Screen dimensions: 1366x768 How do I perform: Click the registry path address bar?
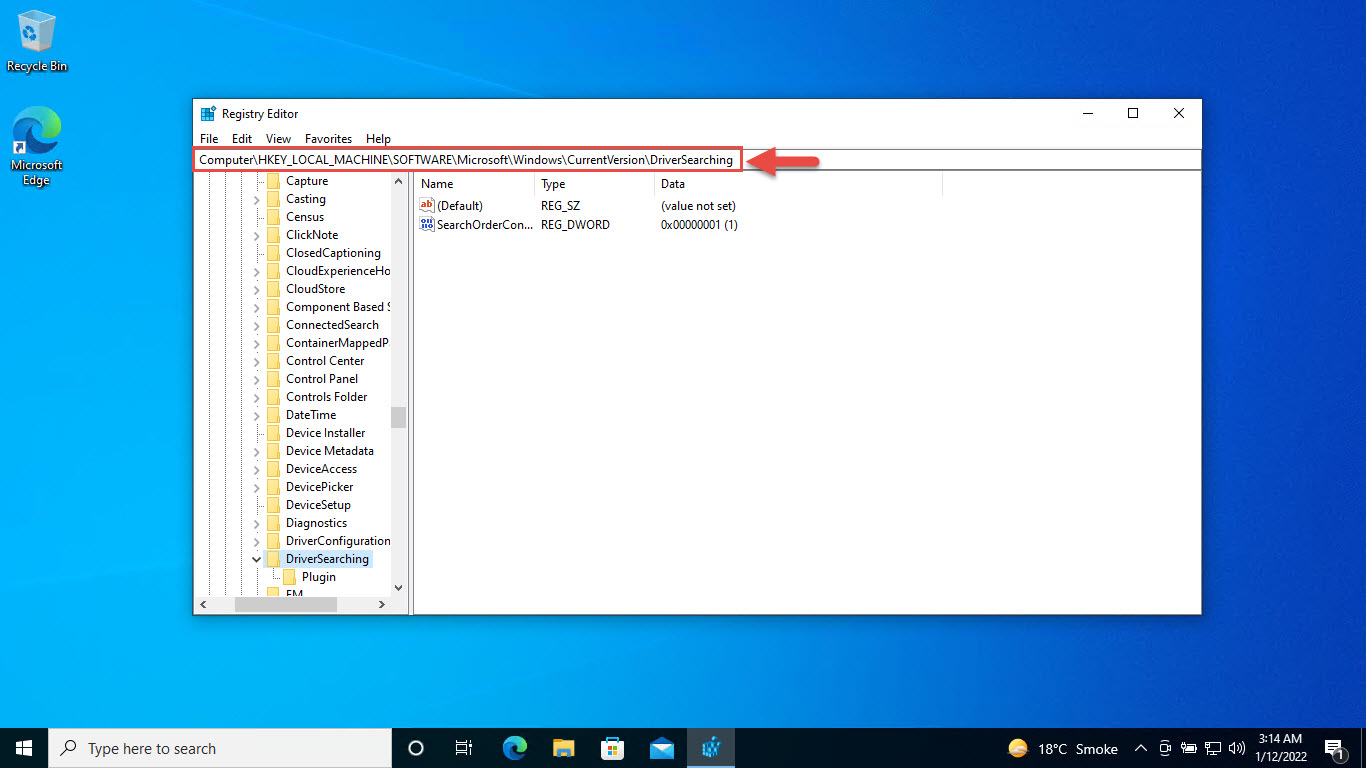[697, 160]
